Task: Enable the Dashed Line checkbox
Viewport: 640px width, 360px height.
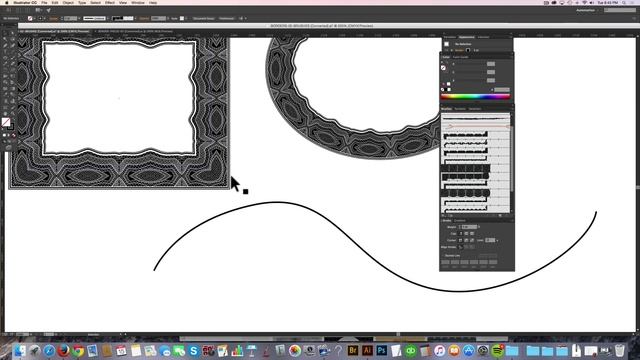Action: pyautogui.click(x=443, y=256)
